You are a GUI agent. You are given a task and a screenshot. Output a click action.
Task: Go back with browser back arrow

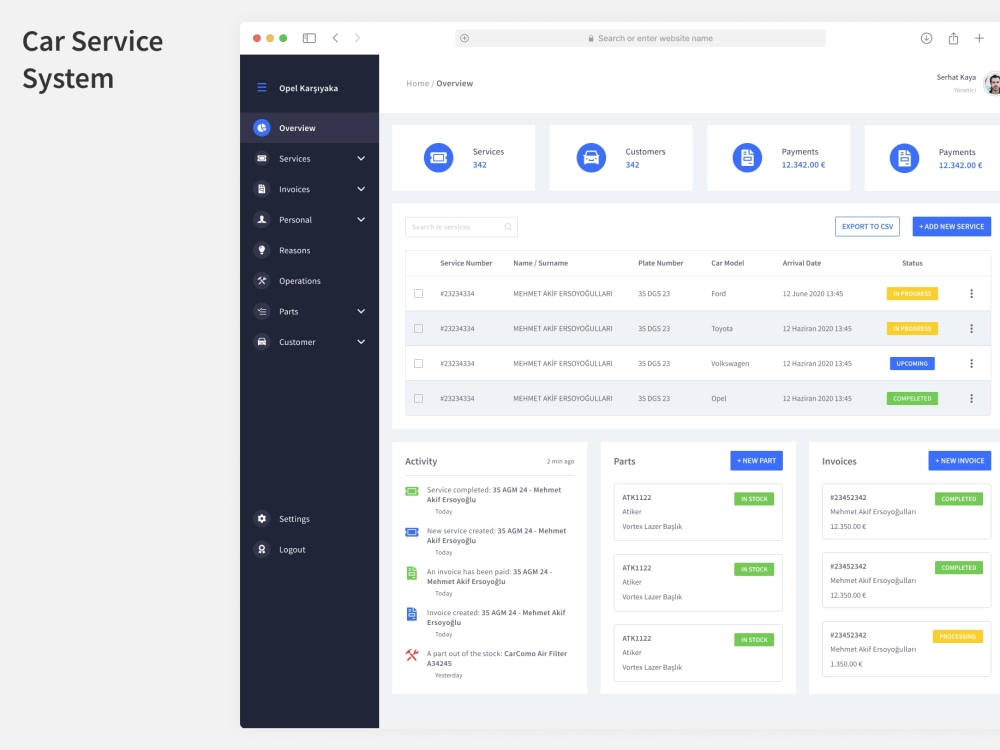click(335, 38)
